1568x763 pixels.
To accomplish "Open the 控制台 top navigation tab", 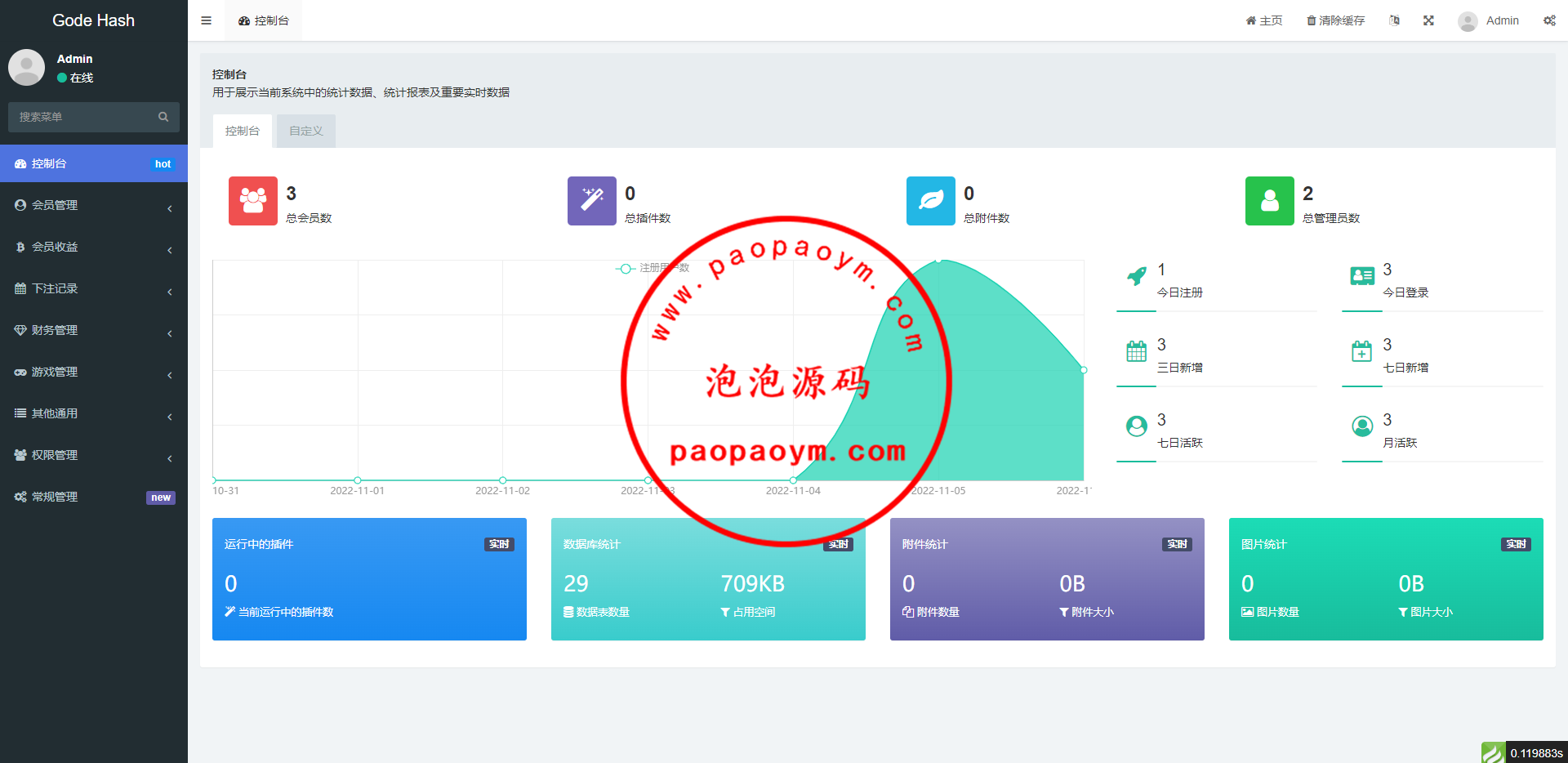I will (264, 20).
